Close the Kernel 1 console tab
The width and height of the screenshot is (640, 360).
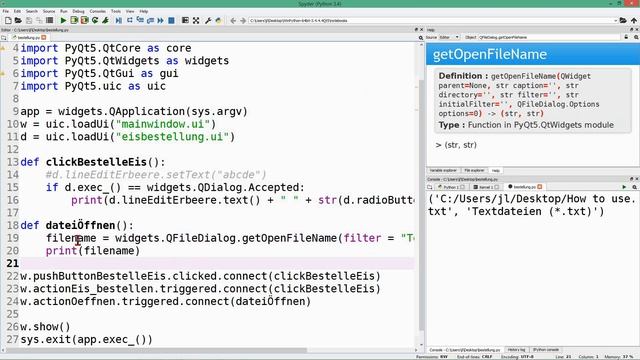497,187
